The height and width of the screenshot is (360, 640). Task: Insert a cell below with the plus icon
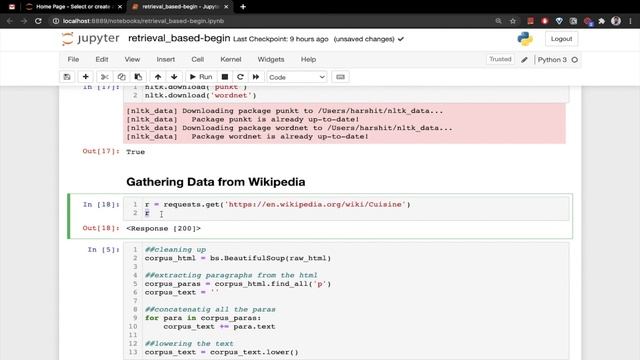click(85, 77)
